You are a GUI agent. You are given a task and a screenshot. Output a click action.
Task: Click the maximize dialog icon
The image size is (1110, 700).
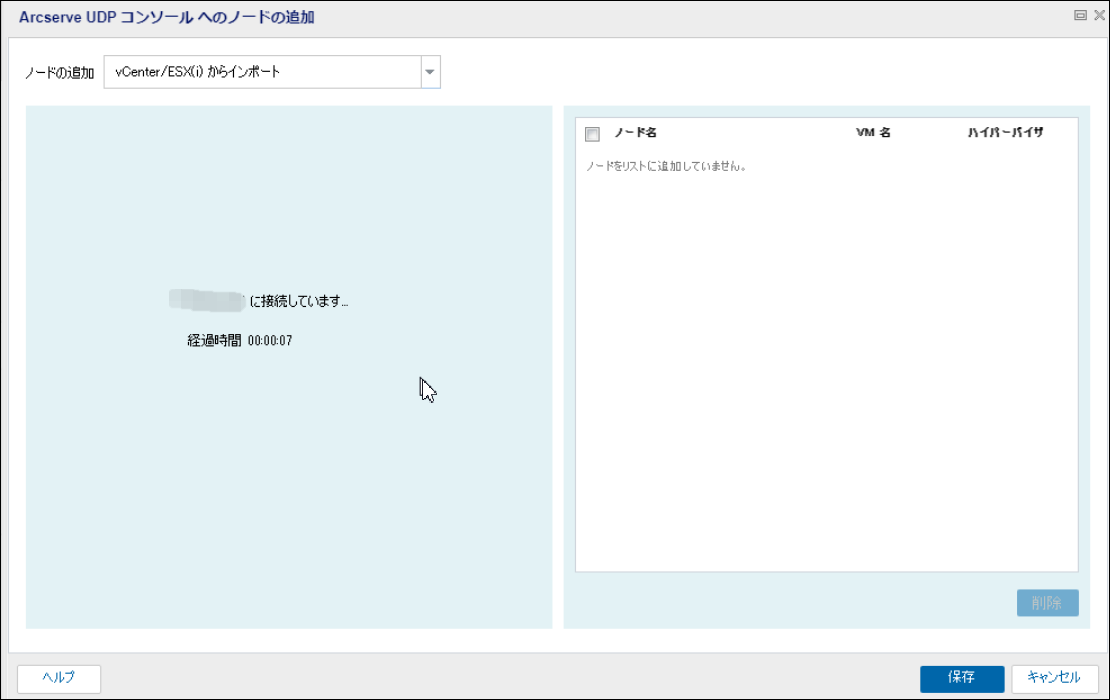1080,16
